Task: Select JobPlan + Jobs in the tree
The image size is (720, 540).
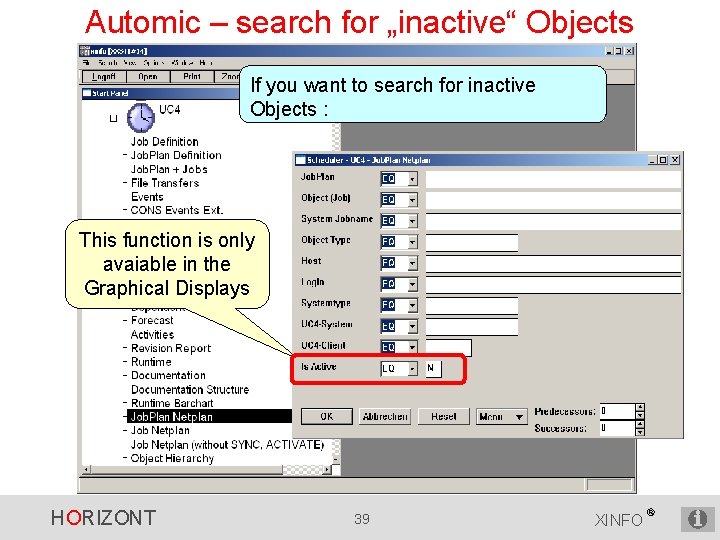Action: 169,169
